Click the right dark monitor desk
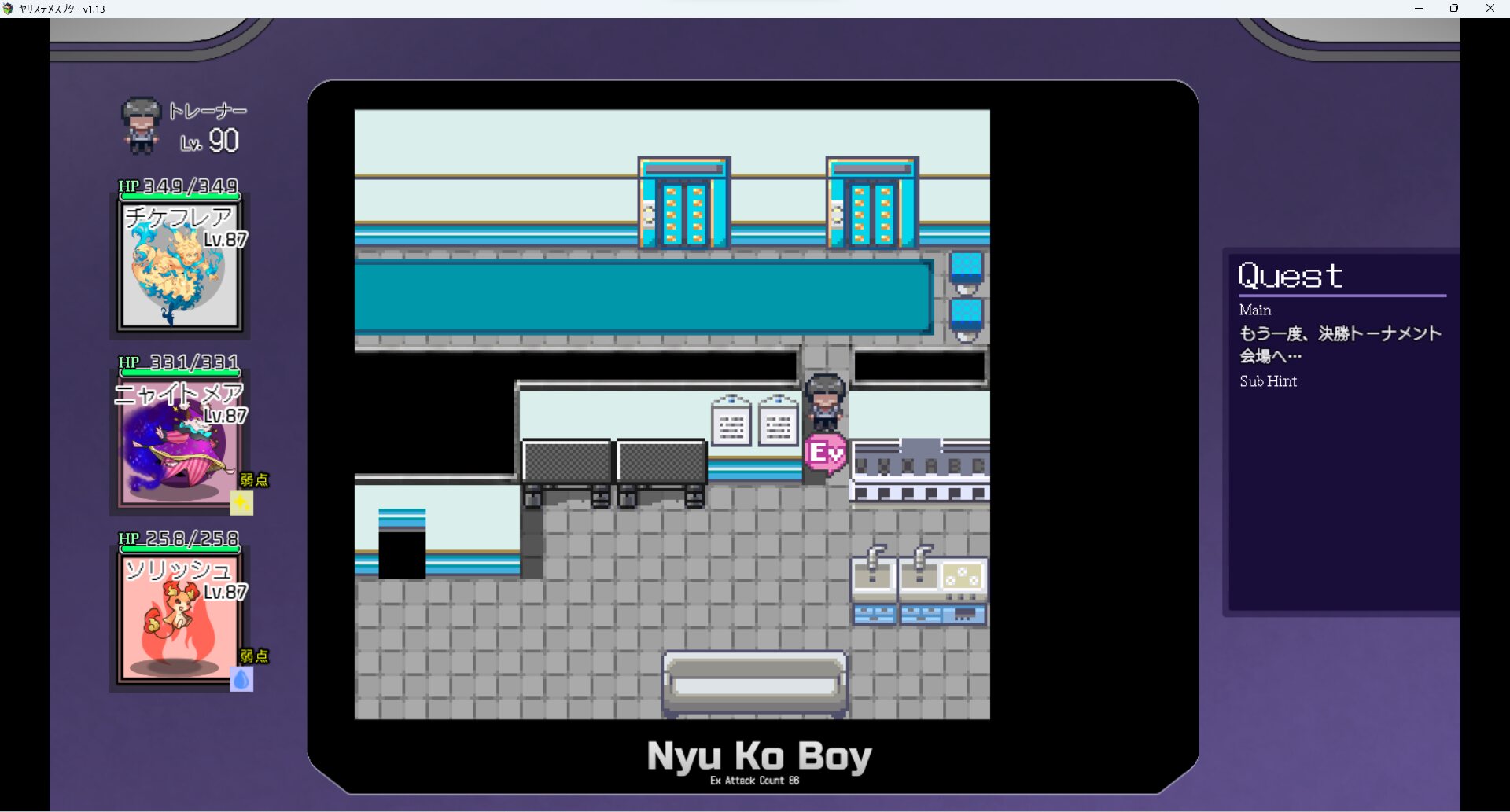The width and height of the screenshot is (1510, 812). coord(661,472)
